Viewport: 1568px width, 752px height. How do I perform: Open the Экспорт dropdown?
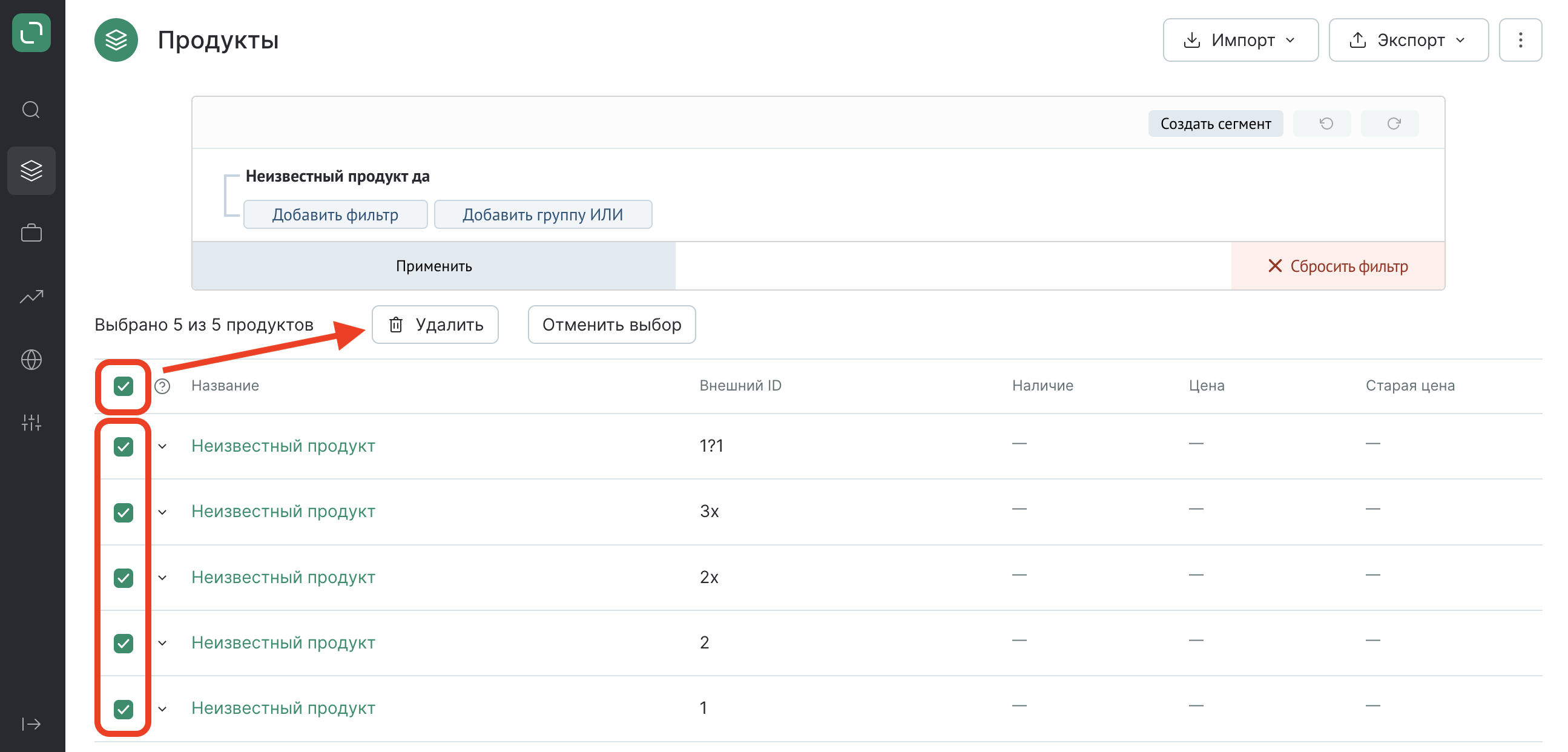click(x=1409, y=40)
